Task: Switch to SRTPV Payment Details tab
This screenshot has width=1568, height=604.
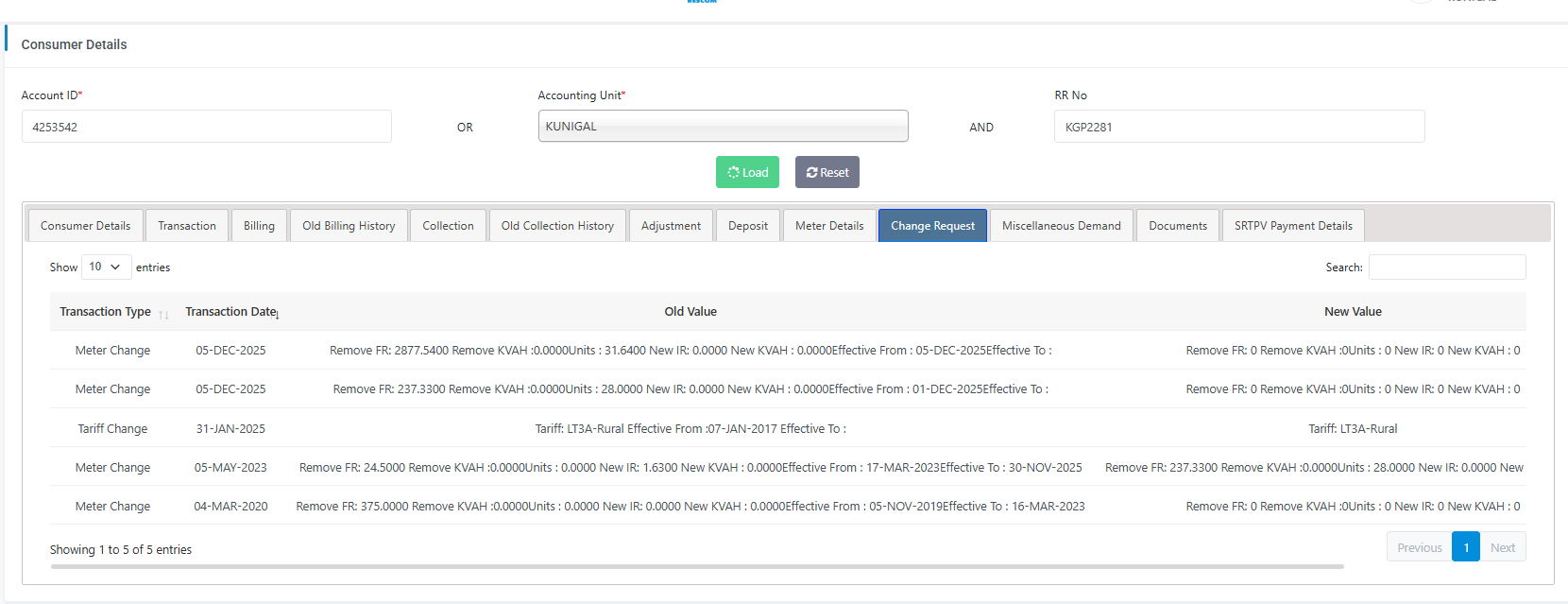Action: tap(1293, 226)
